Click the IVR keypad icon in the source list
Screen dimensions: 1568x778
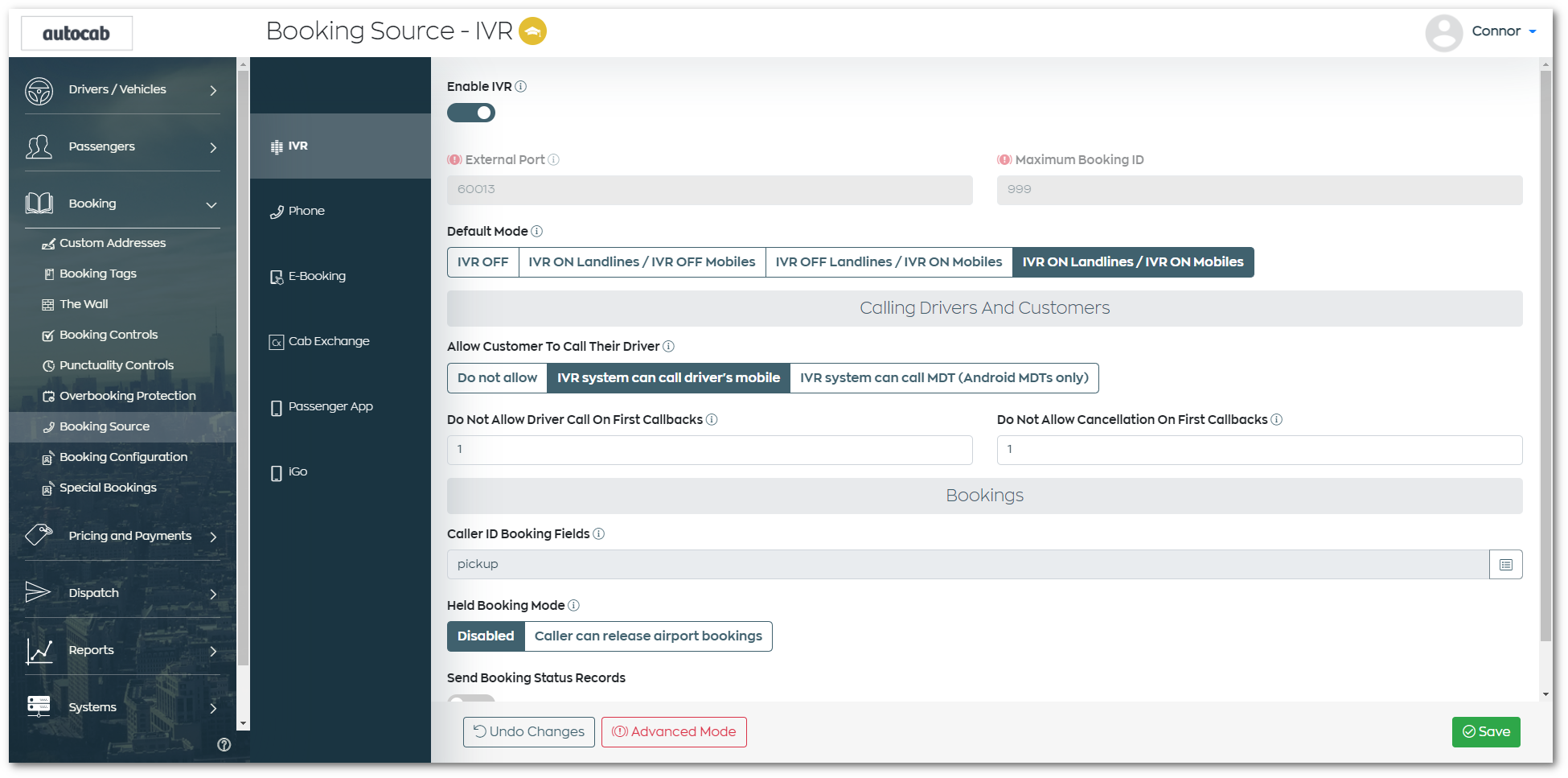click(x=277, y=146)
